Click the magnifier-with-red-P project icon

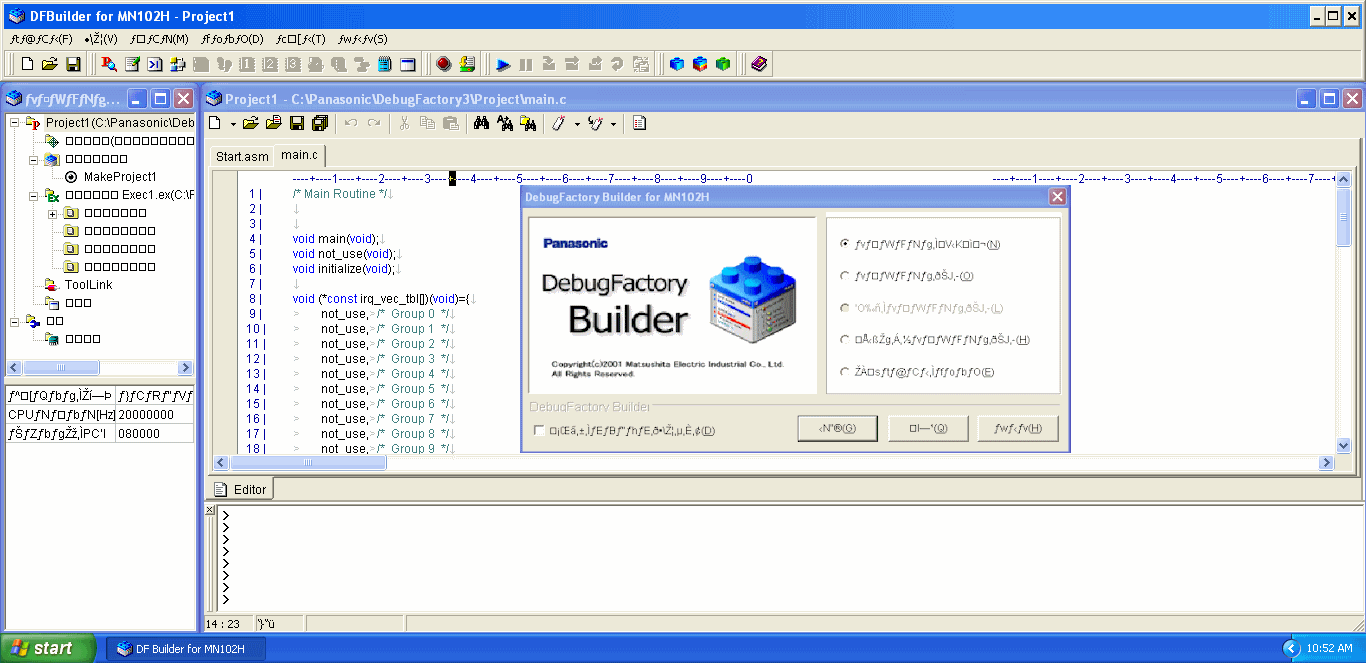tap(109, 64)
